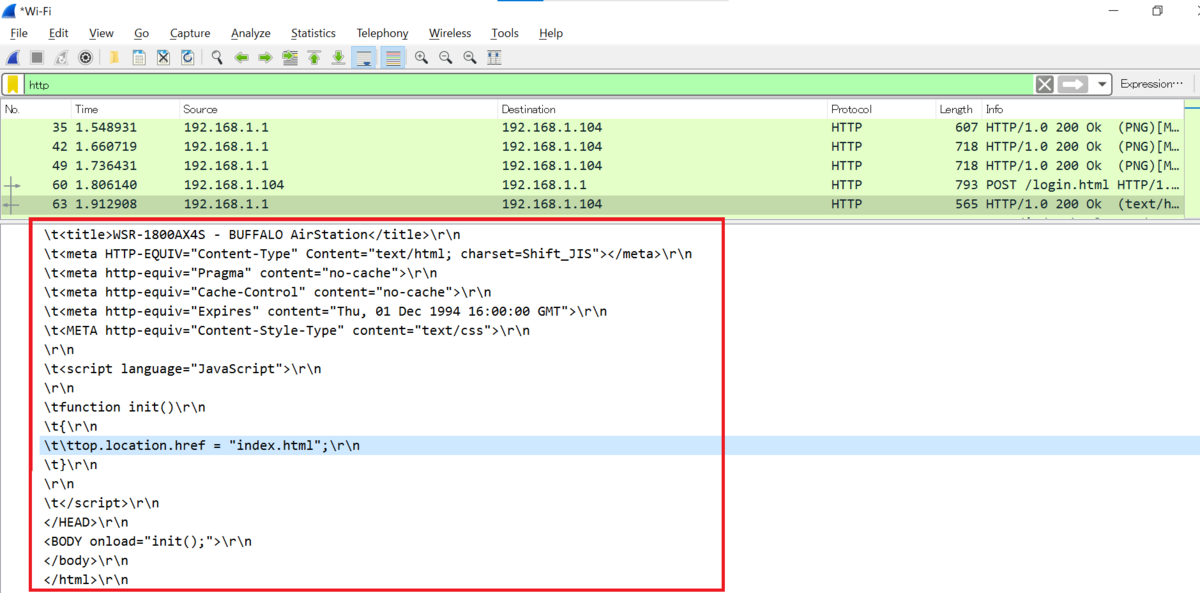Reset packet text to normal size
This screenshot has width=1200, height=593.
469,58
